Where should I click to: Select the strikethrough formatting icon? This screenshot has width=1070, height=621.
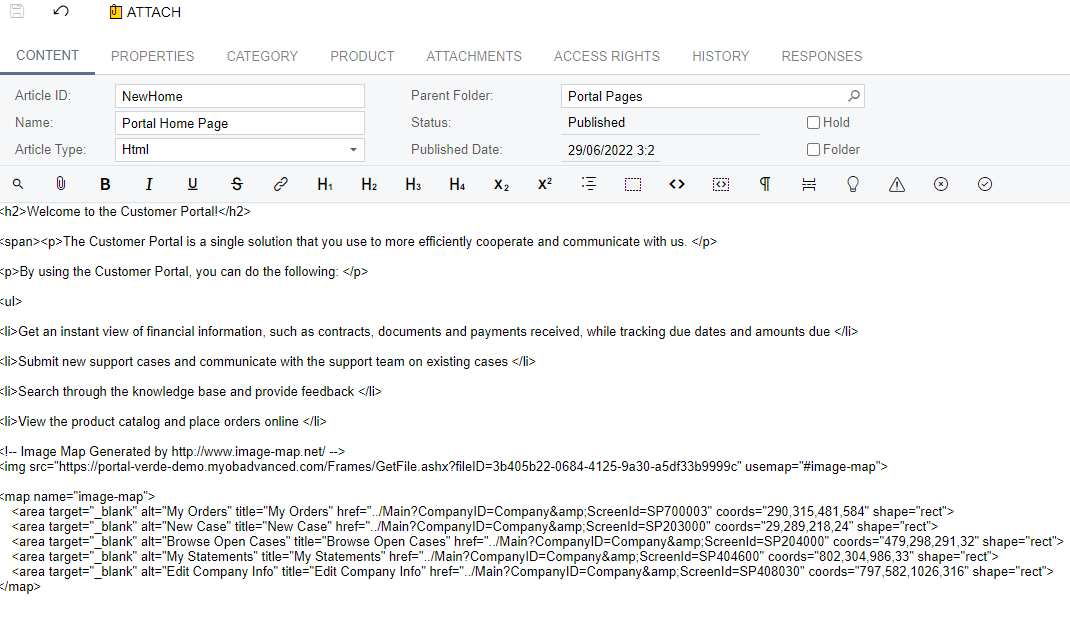[236, 183]
